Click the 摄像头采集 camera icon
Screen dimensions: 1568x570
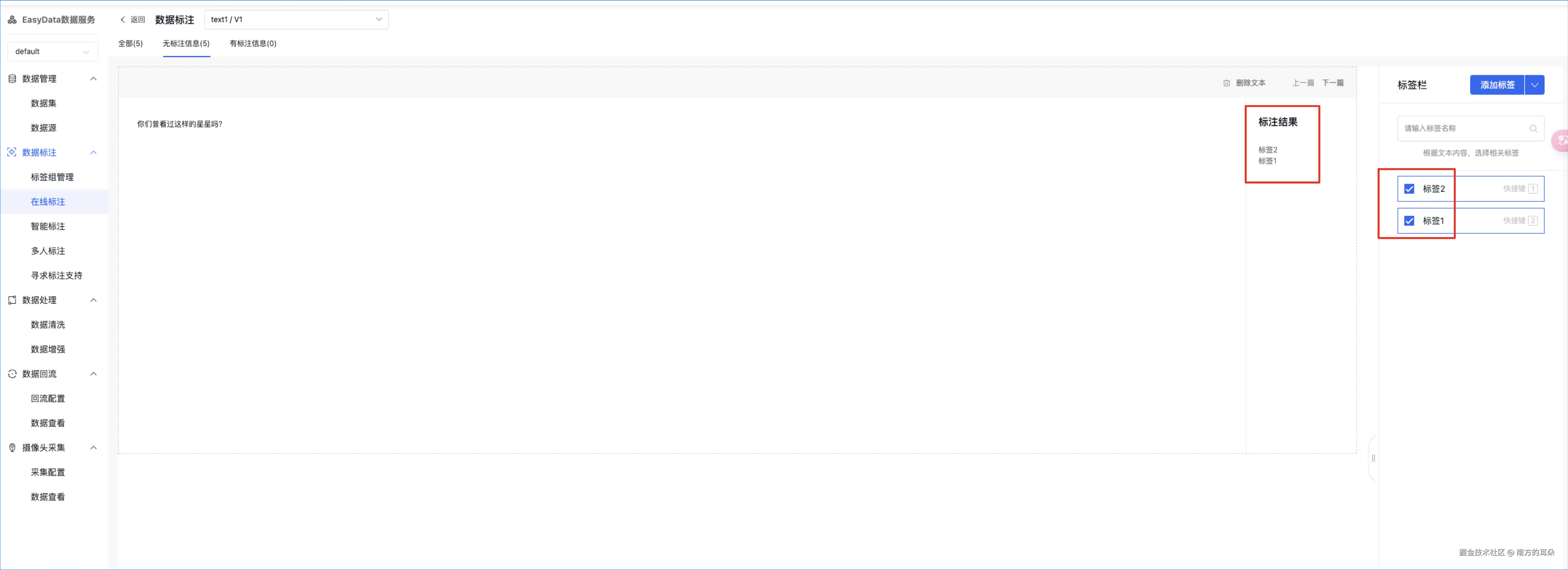click(12, 448)
